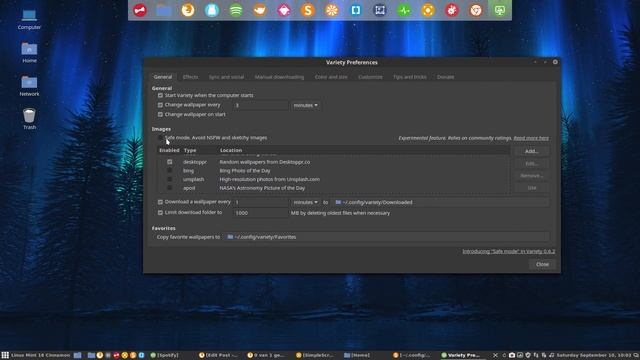Switch to the Sync and social tab
This screenshot has width=640, height=360.
point(226,77)
